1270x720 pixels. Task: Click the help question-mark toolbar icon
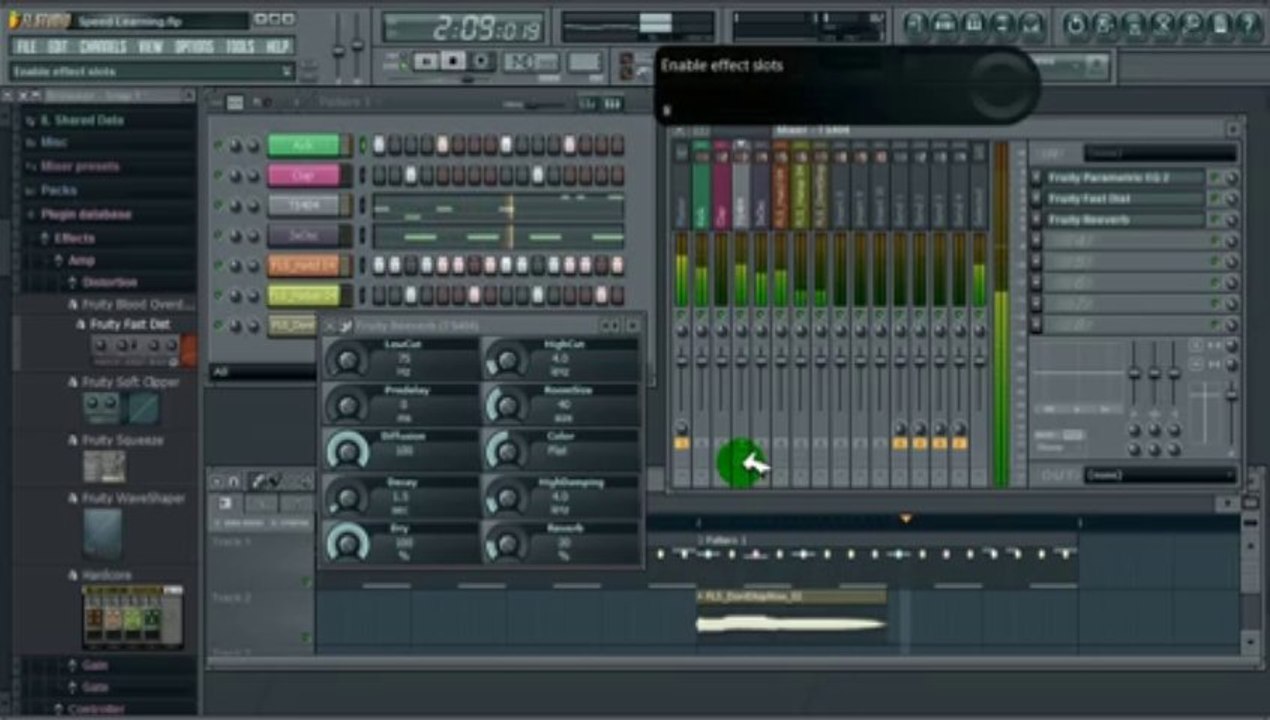pos(1248,25)
